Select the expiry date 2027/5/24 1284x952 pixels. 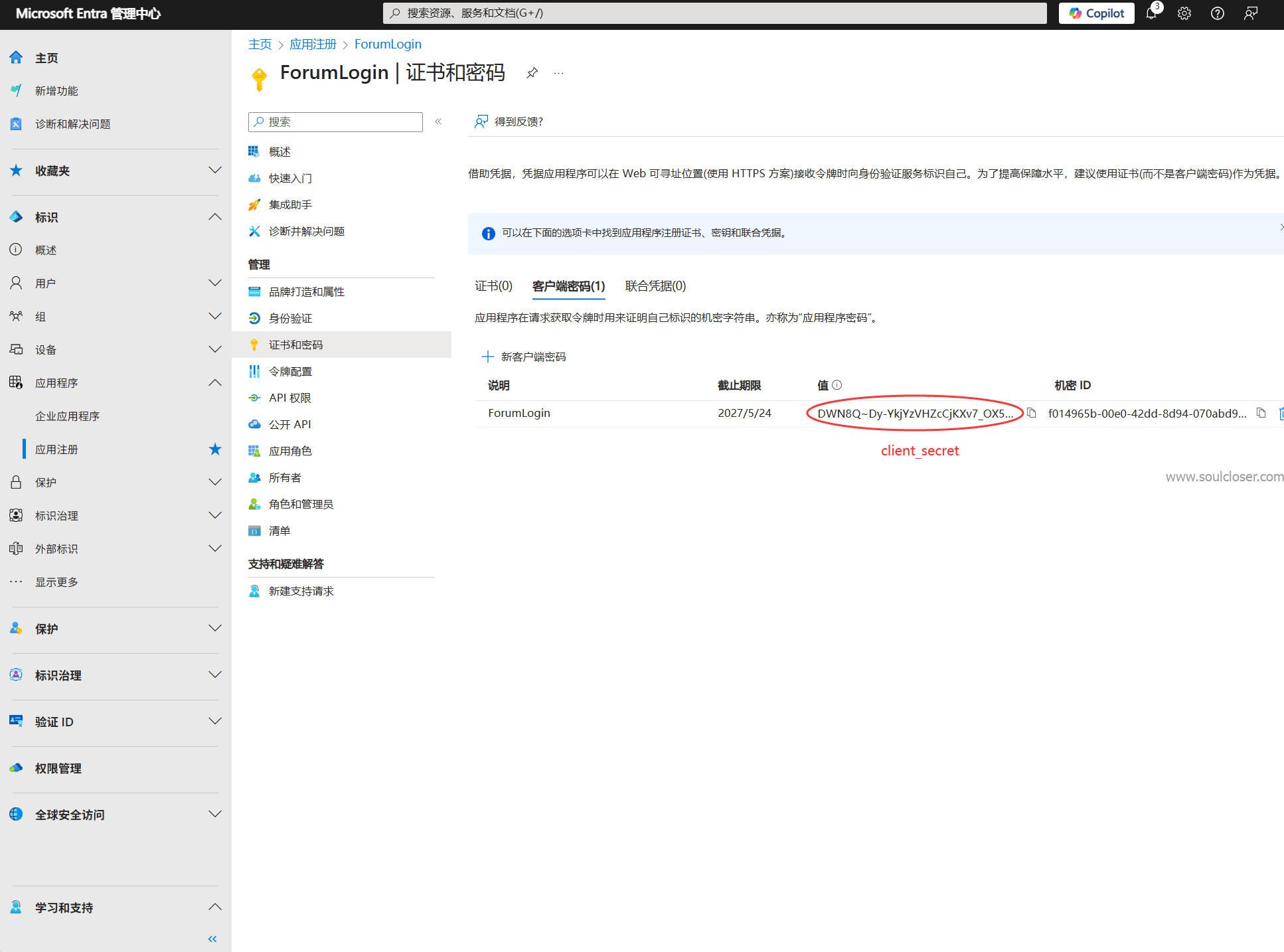tap(744, 413)
